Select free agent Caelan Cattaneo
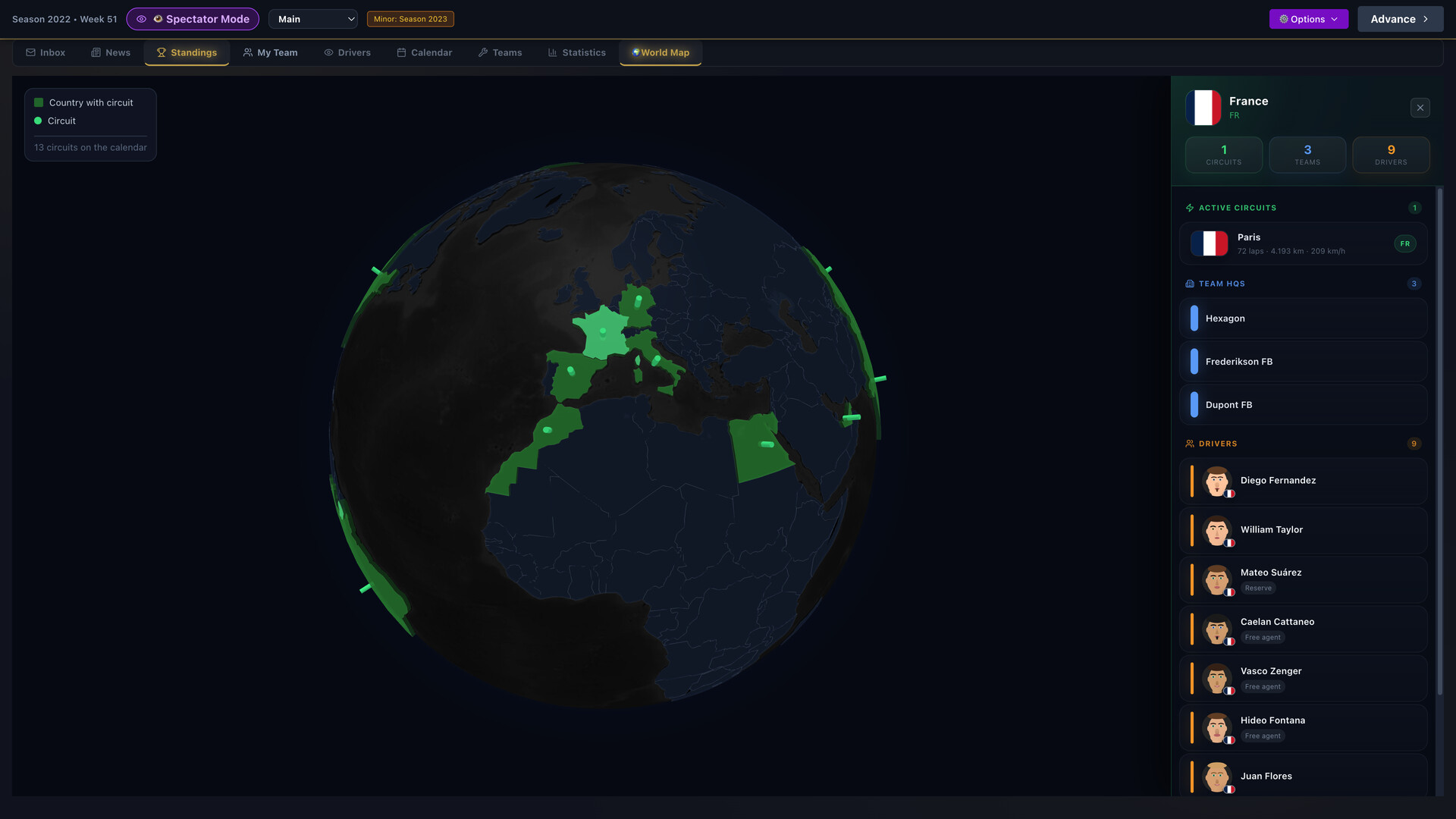1456x819 pixels. pyautogui.click(x=1304, y=629)
